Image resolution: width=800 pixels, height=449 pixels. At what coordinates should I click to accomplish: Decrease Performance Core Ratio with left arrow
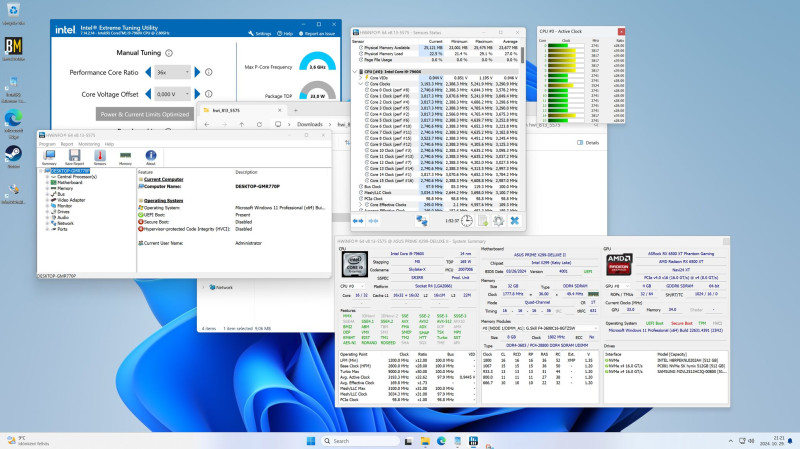click(x=148, y=72)
